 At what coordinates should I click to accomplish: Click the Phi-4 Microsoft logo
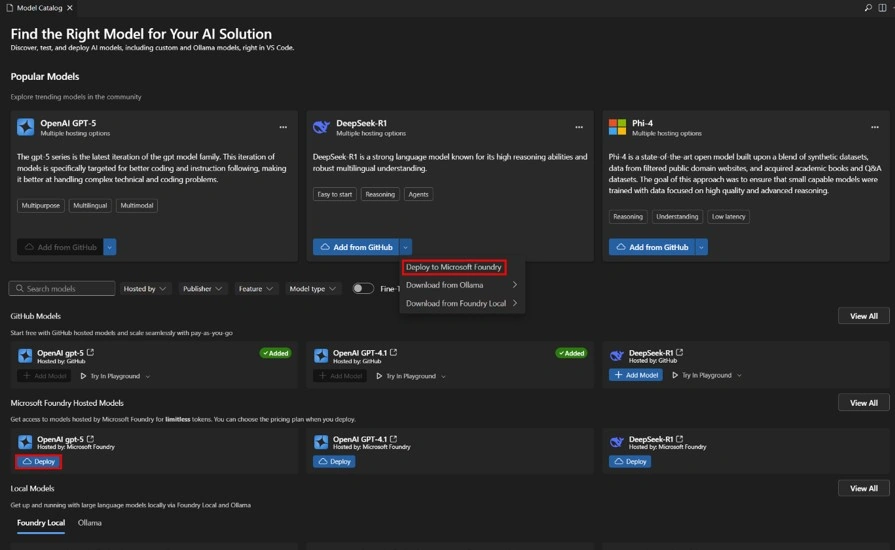[617, 127]
